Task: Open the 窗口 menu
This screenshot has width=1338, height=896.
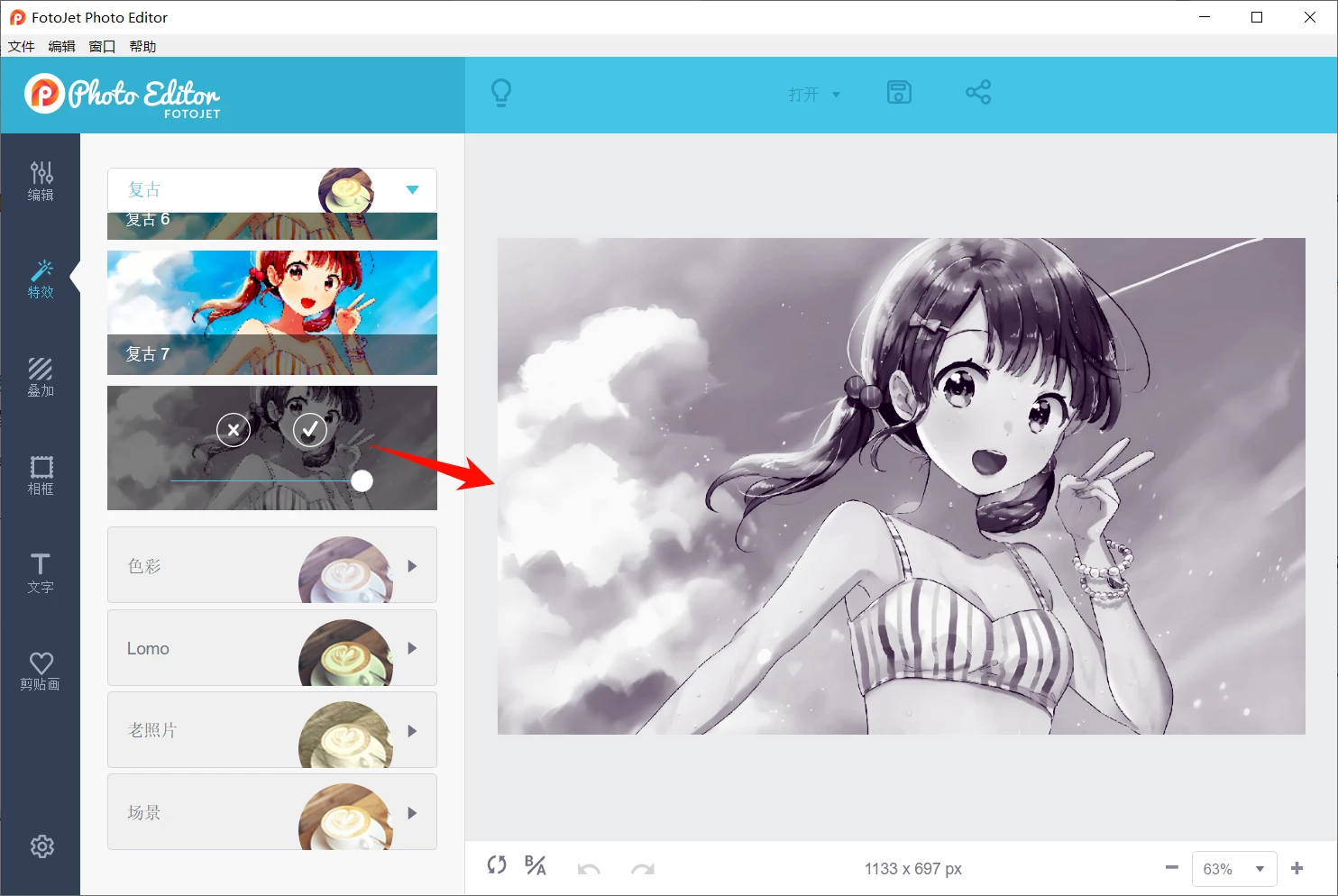Action: (102, 47)
